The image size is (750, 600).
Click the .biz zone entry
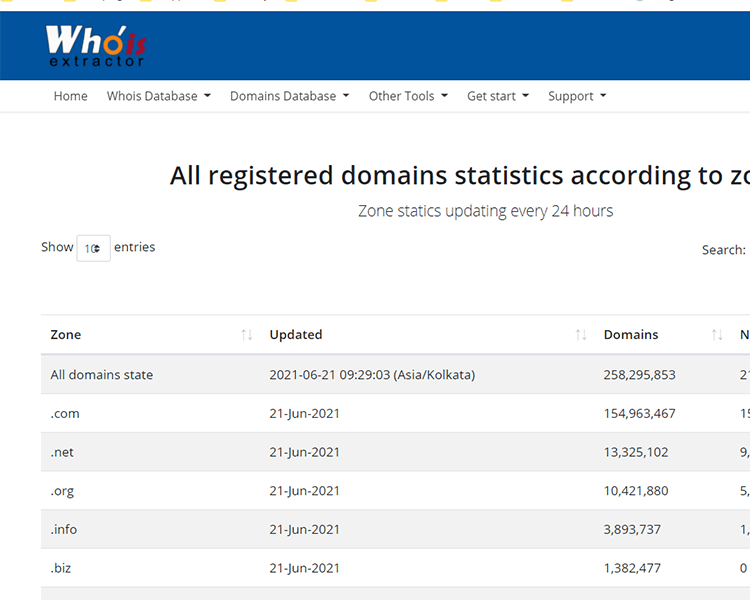(x=61, y=568)
